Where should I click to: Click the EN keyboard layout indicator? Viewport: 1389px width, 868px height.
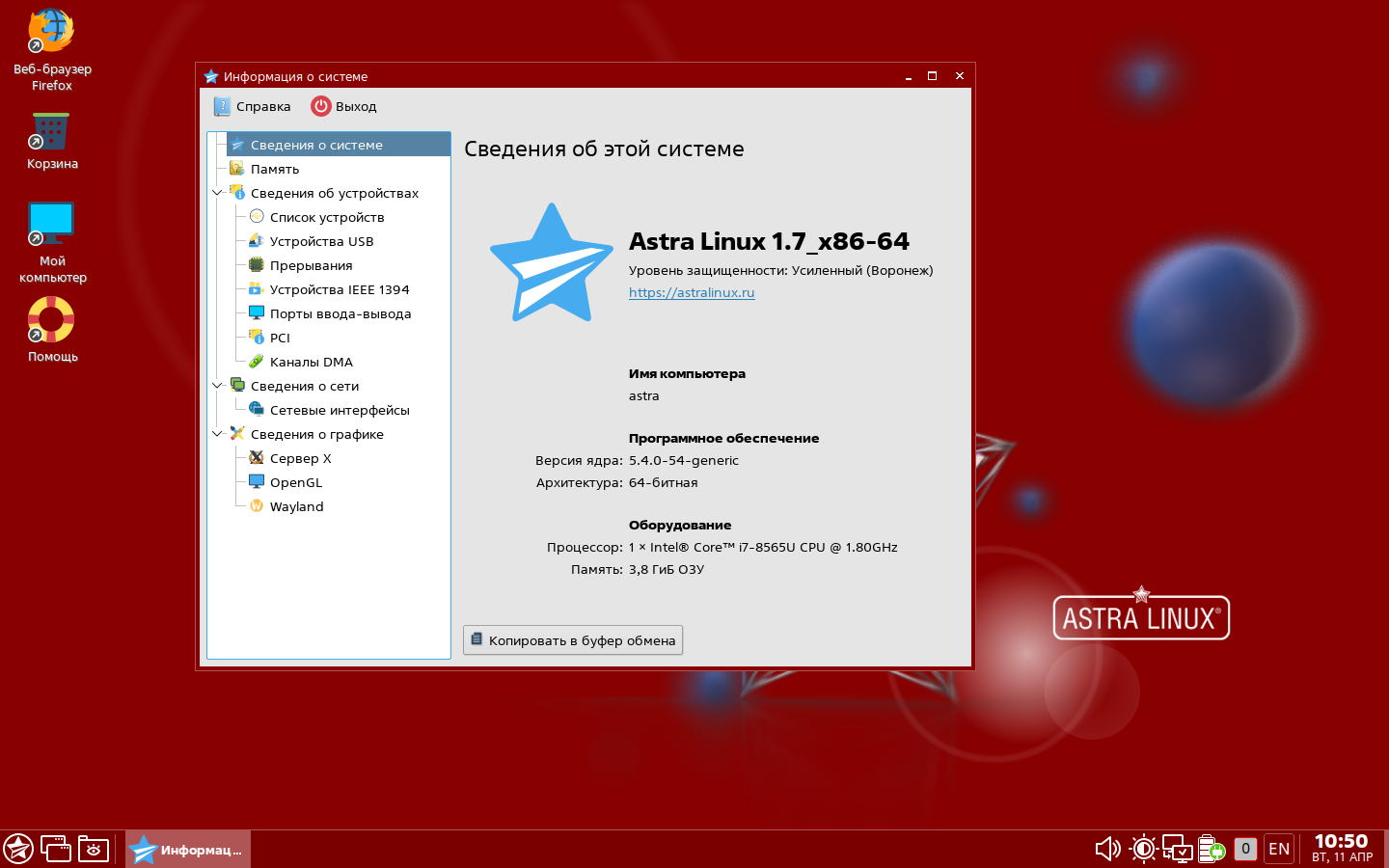click(x=1279, y=849)
